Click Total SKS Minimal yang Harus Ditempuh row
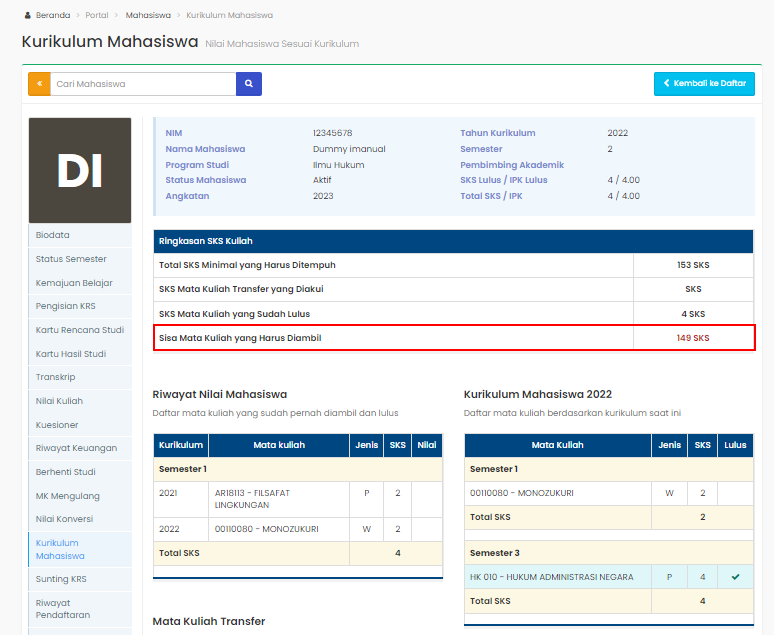 click(x=453, y=265)
